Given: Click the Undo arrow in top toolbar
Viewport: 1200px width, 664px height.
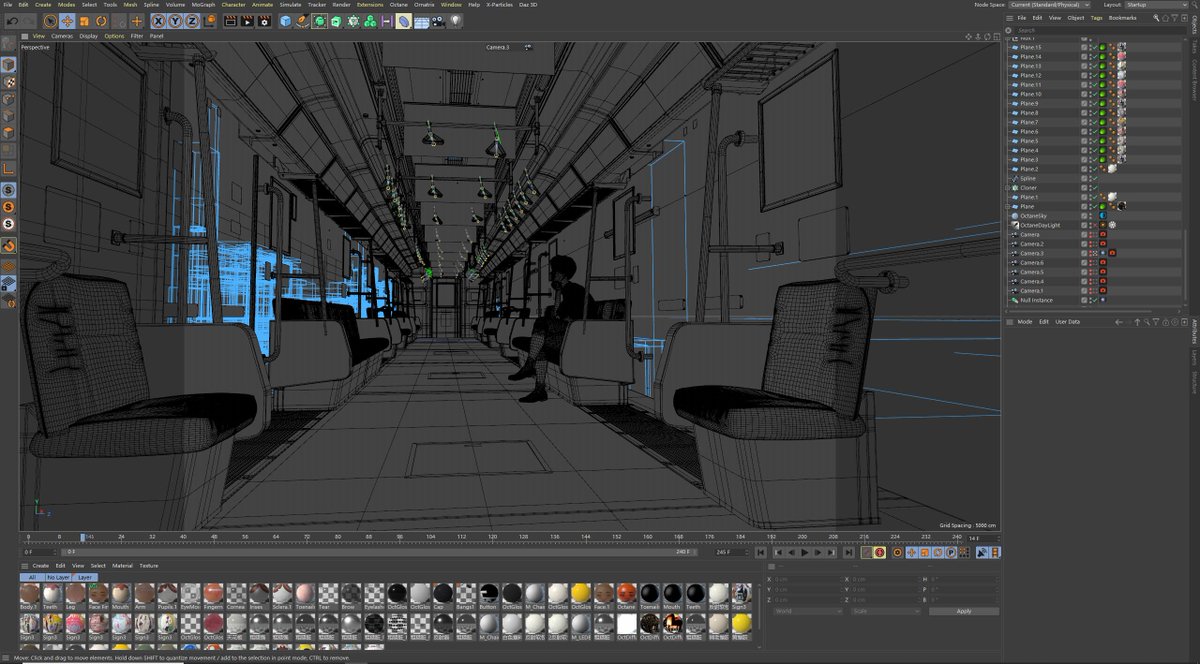Looking at the screenshot, I should pos(13,20).
